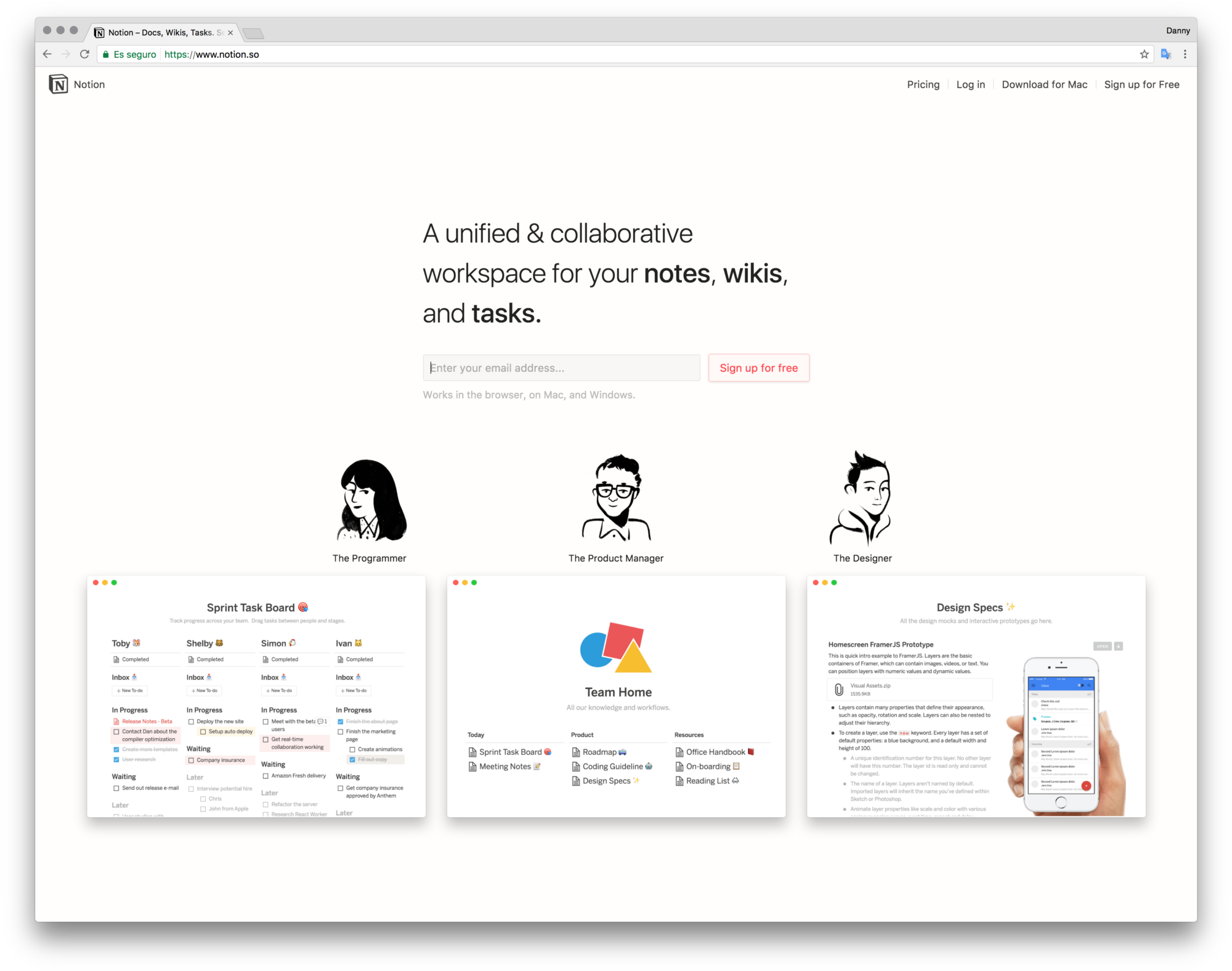Check Get company insurance approved by Anthem
Screen dimensions: 1232x971
[340, 788]
